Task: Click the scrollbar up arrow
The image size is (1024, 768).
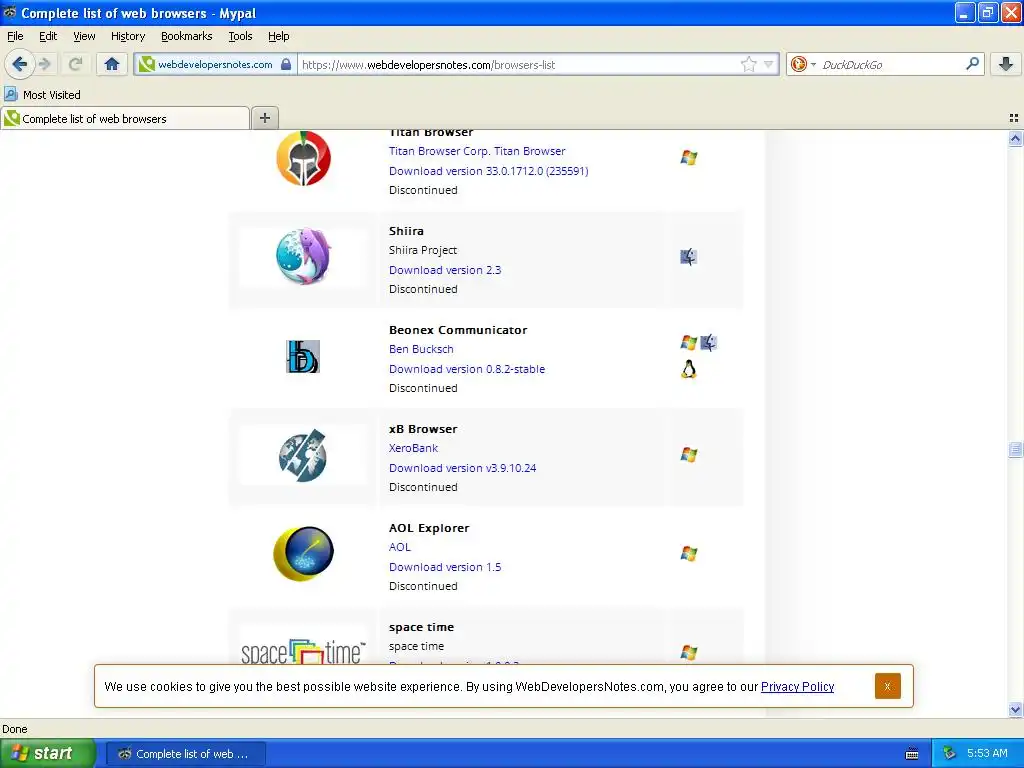Action: pos(1015,138)
